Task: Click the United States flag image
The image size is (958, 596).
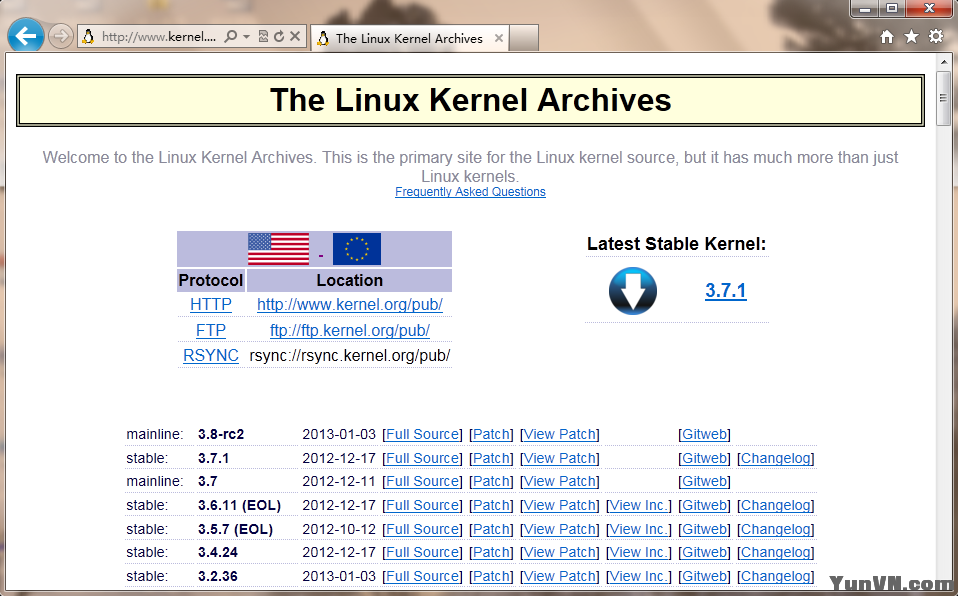Action: point(279,249)
